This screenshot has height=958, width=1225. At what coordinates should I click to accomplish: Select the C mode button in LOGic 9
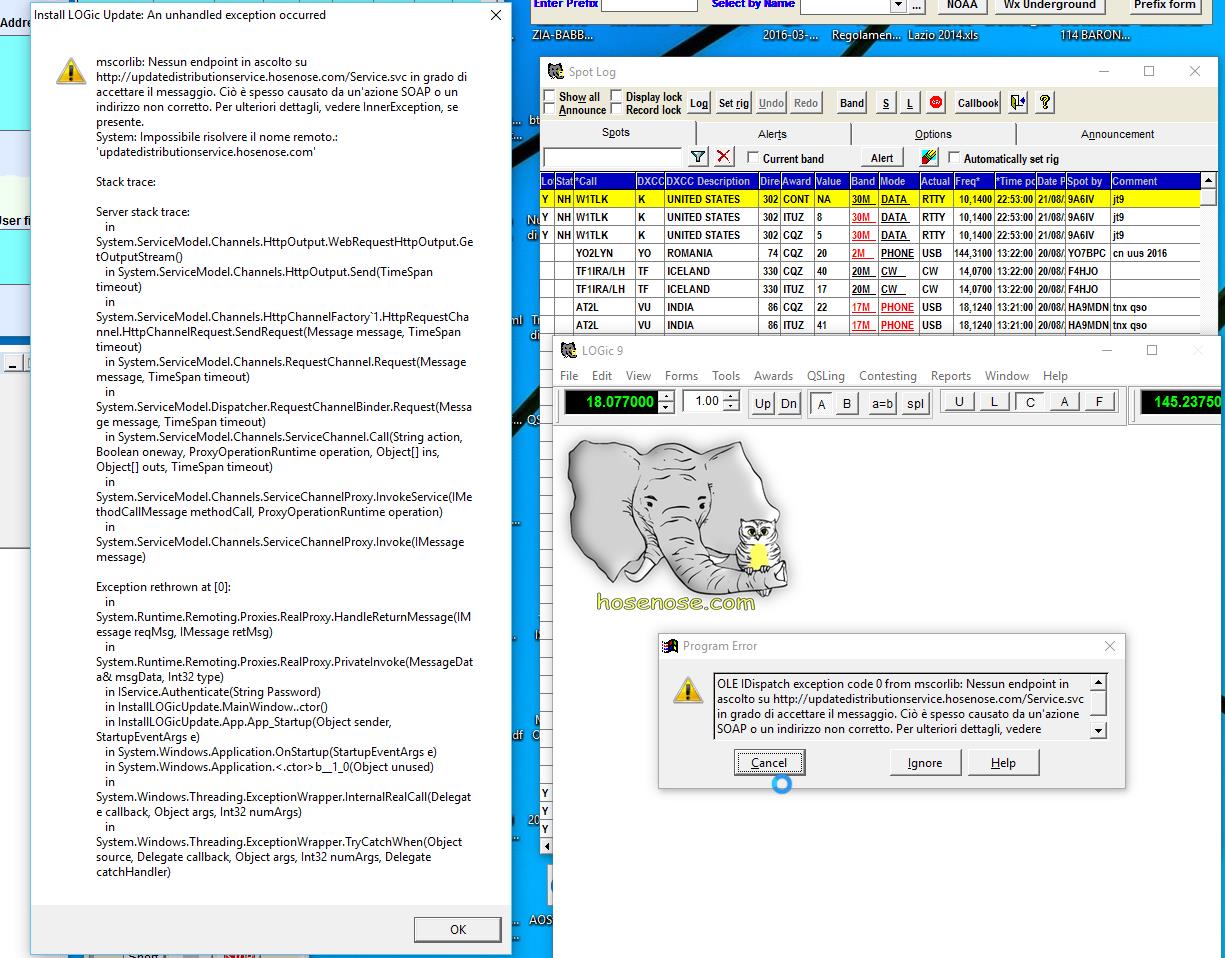[x=1029, y=402]
